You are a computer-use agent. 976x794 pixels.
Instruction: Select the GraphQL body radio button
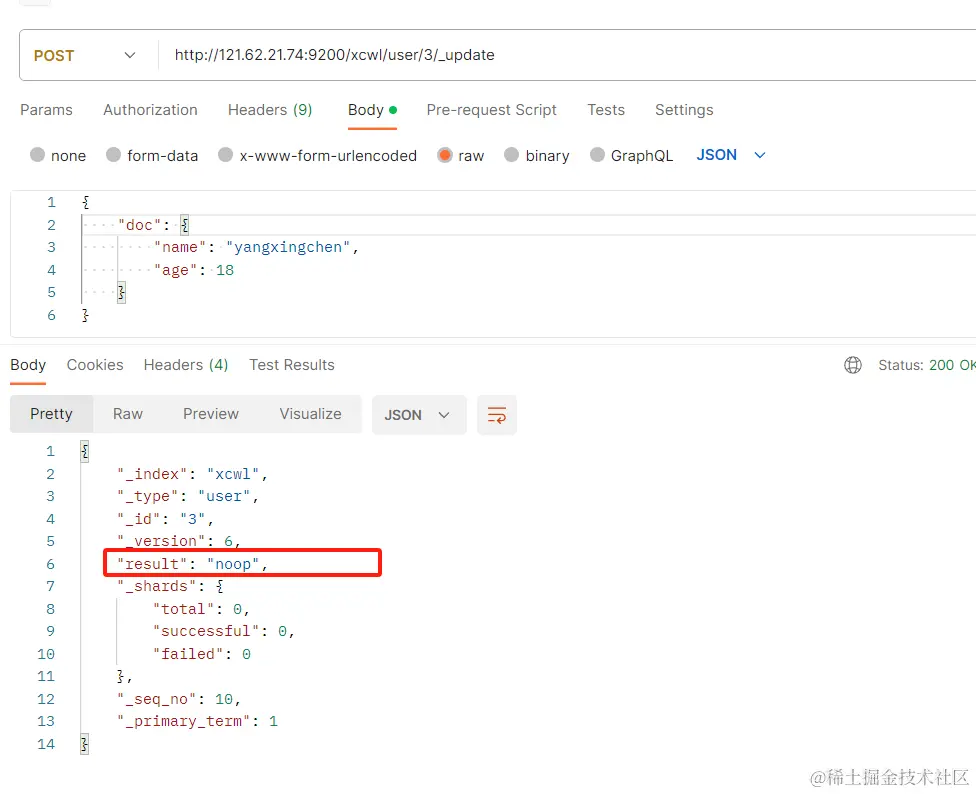click(x=597, y=155)
